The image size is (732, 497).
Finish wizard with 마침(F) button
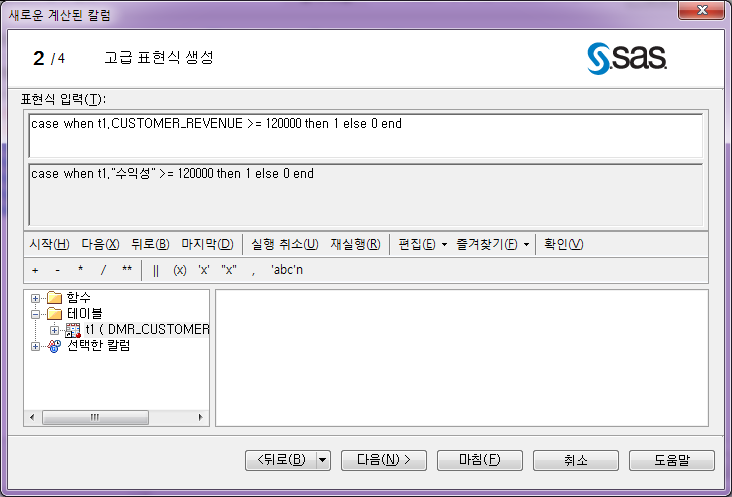tap(479, 461)
